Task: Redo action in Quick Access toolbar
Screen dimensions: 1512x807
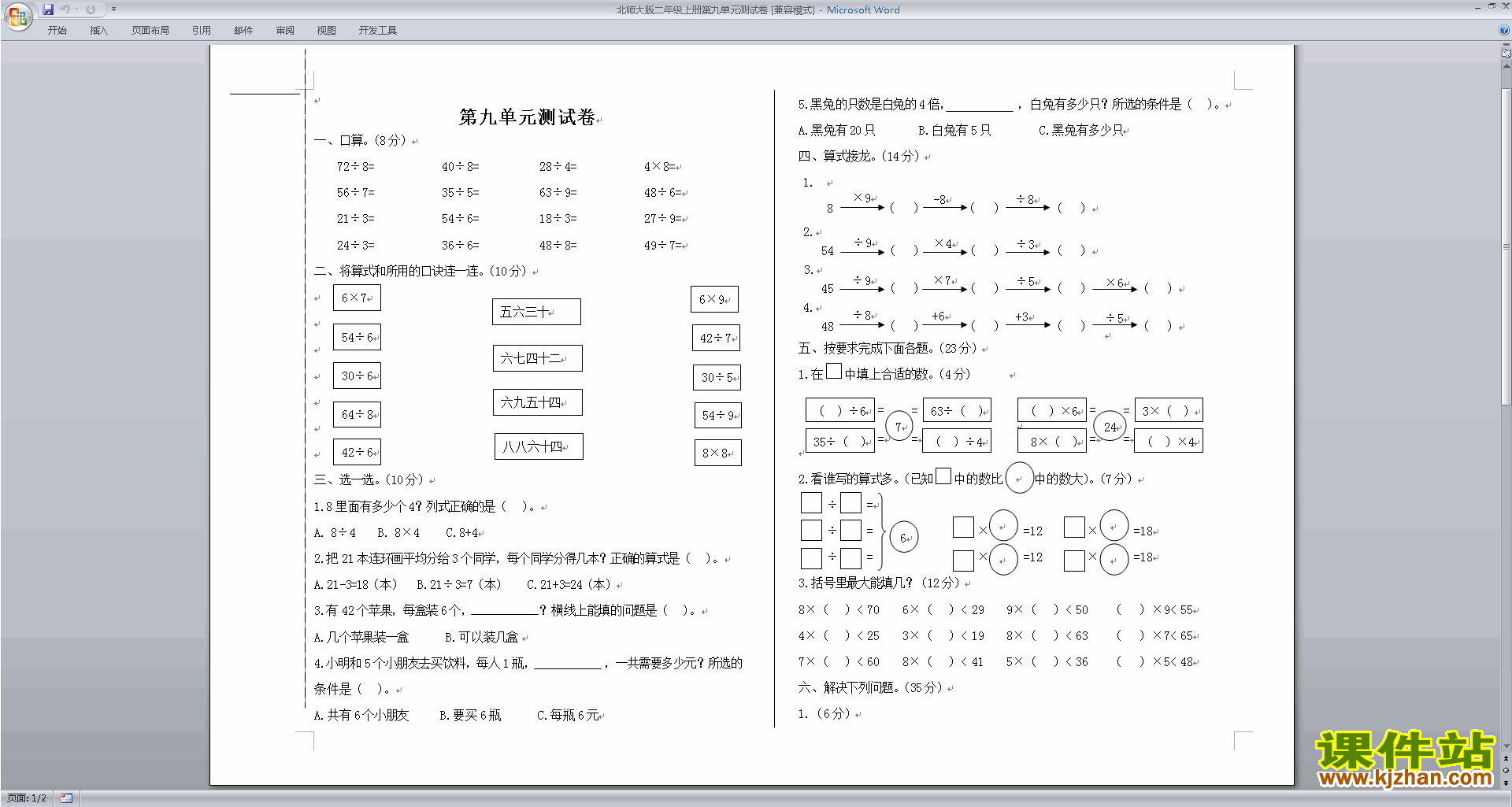Action: [91, 9]
